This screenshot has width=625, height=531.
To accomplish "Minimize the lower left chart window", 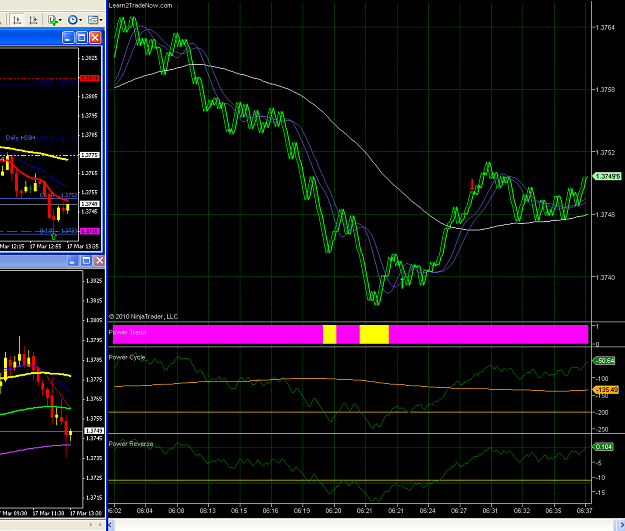I will [72, 261].
